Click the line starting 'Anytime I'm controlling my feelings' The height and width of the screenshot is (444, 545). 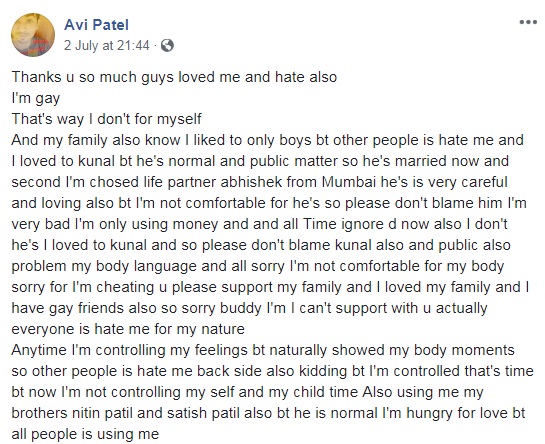263,350
